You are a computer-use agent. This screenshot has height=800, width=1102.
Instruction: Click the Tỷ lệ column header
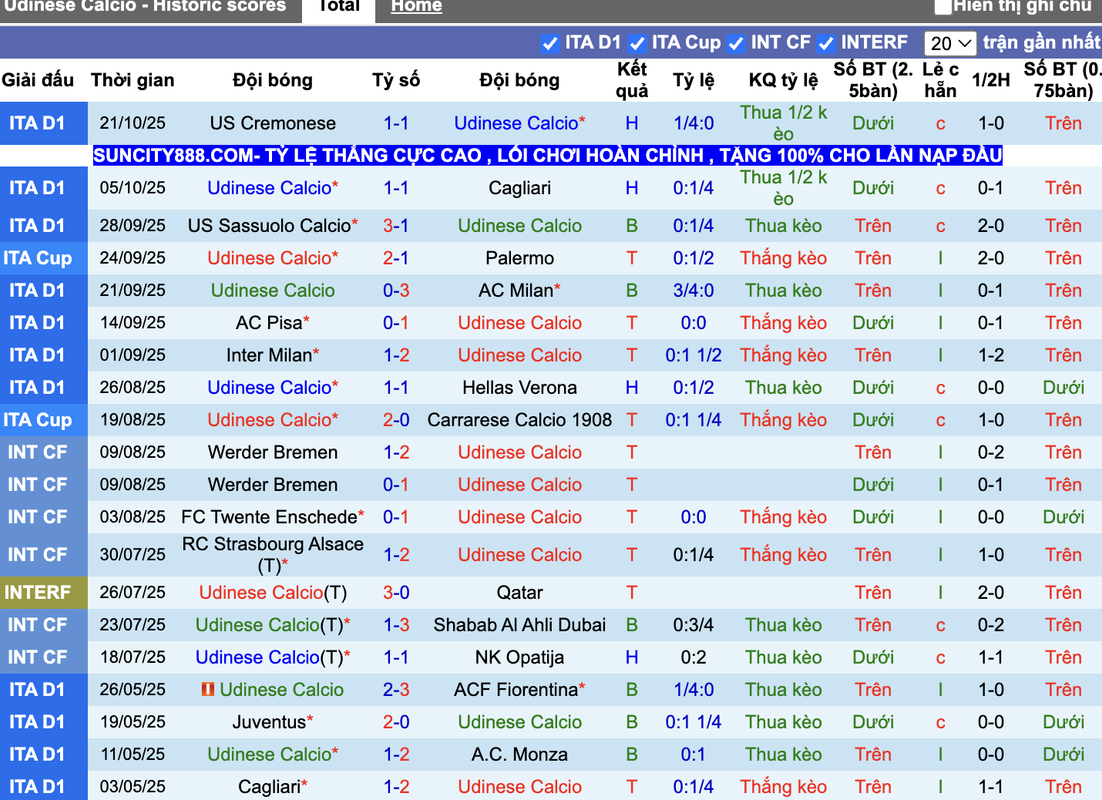tap(693, 80)
